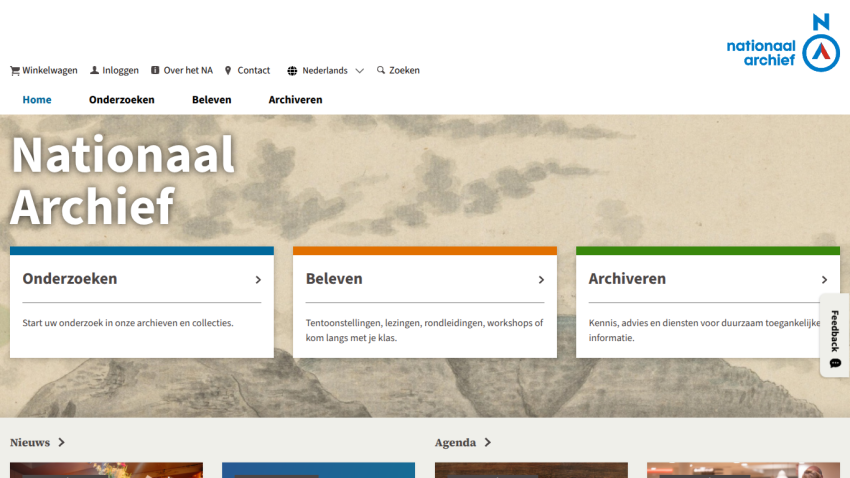Open the Onderzoeken navigation menu item

(121, 100)
